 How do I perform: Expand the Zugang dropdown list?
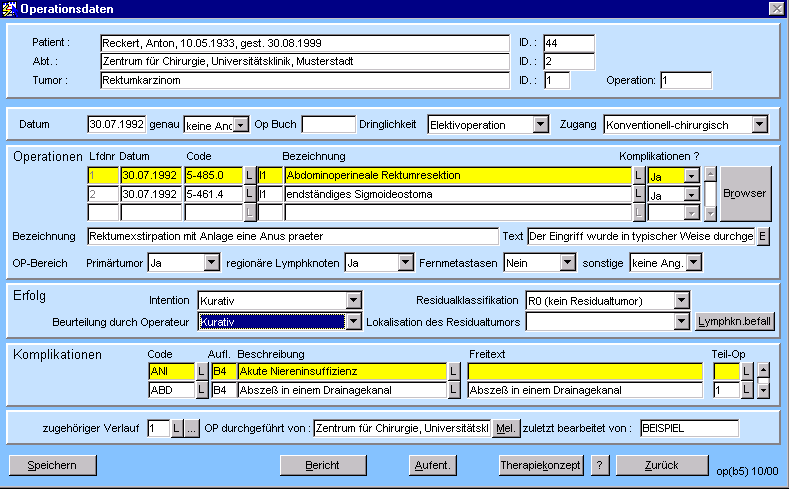click(x=759, y=125)
